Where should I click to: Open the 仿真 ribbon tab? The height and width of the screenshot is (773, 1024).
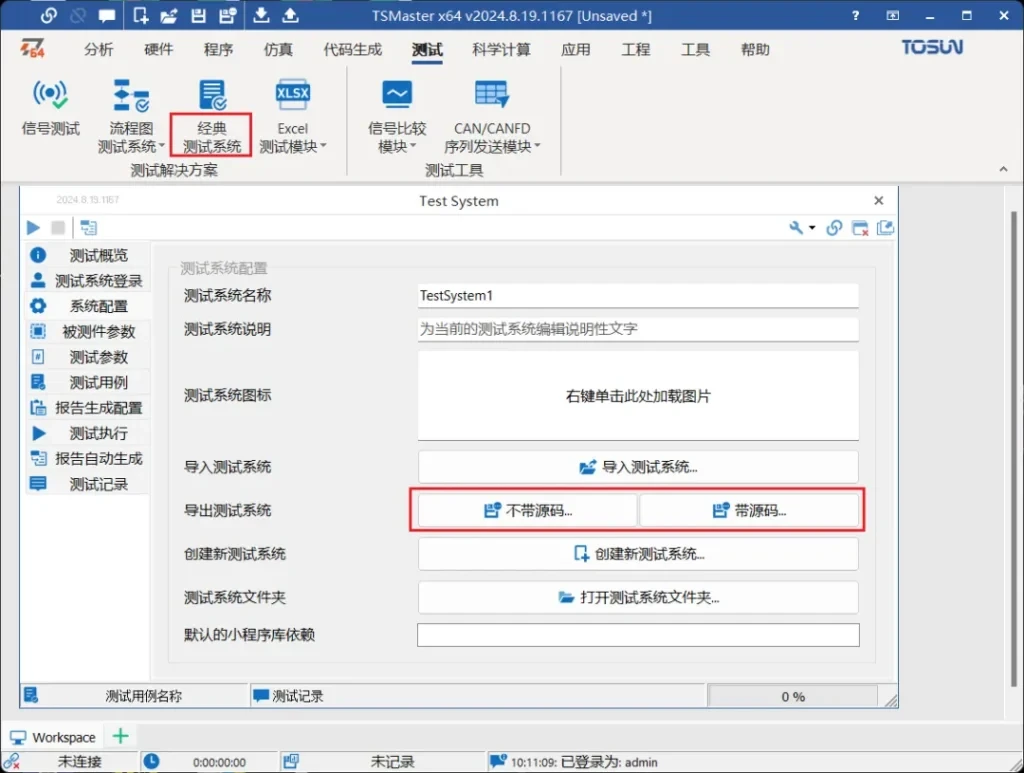pos(278,50)
